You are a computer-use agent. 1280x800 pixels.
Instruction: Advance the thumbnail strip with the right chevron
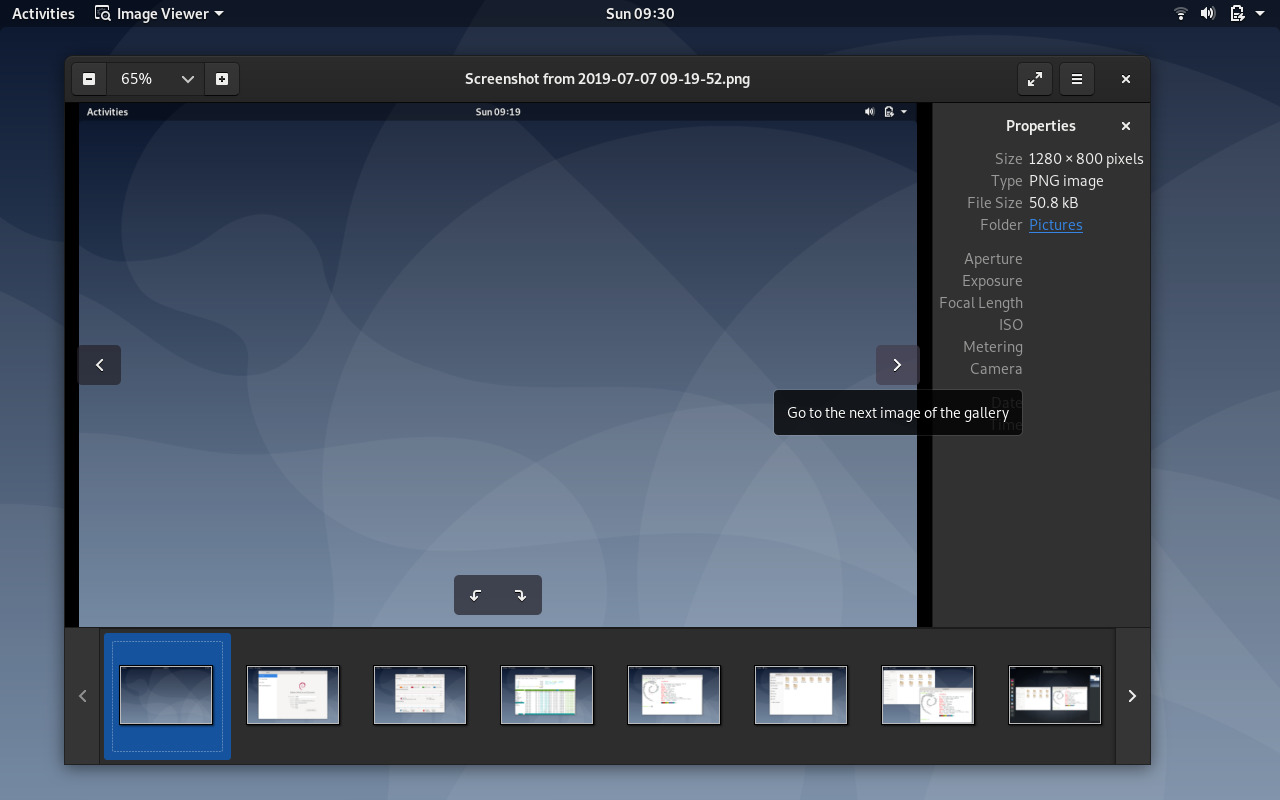coord(1132,696)
